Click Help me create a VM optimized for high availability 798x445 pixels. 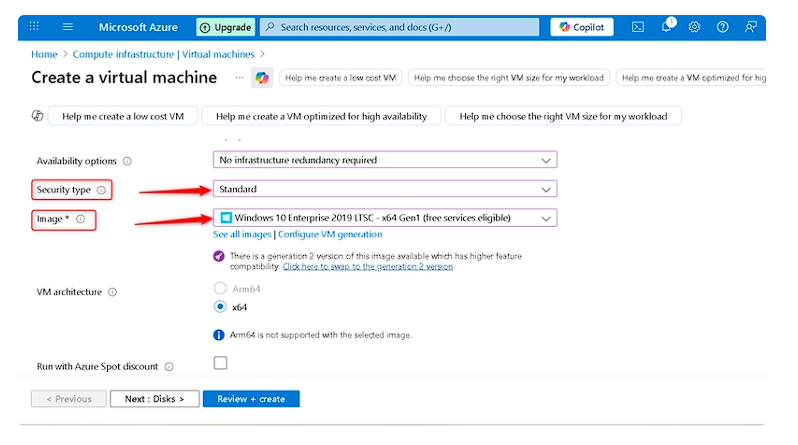click(321, 117)
